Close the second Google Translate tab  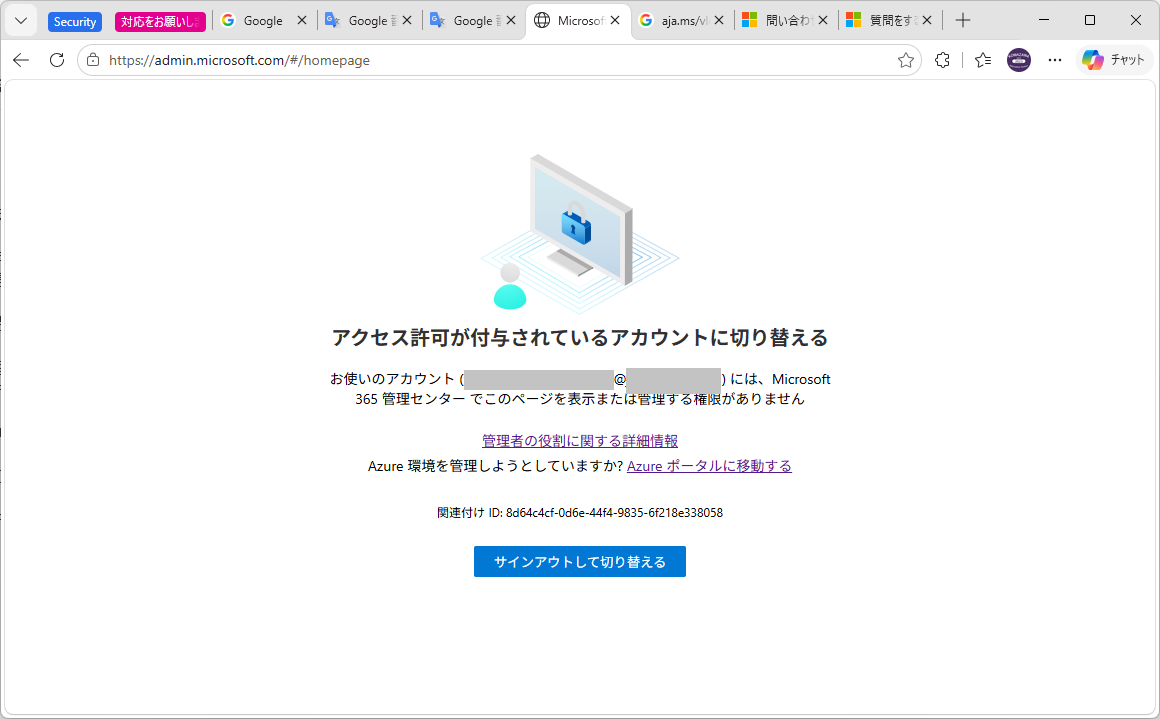pos(406,21)
